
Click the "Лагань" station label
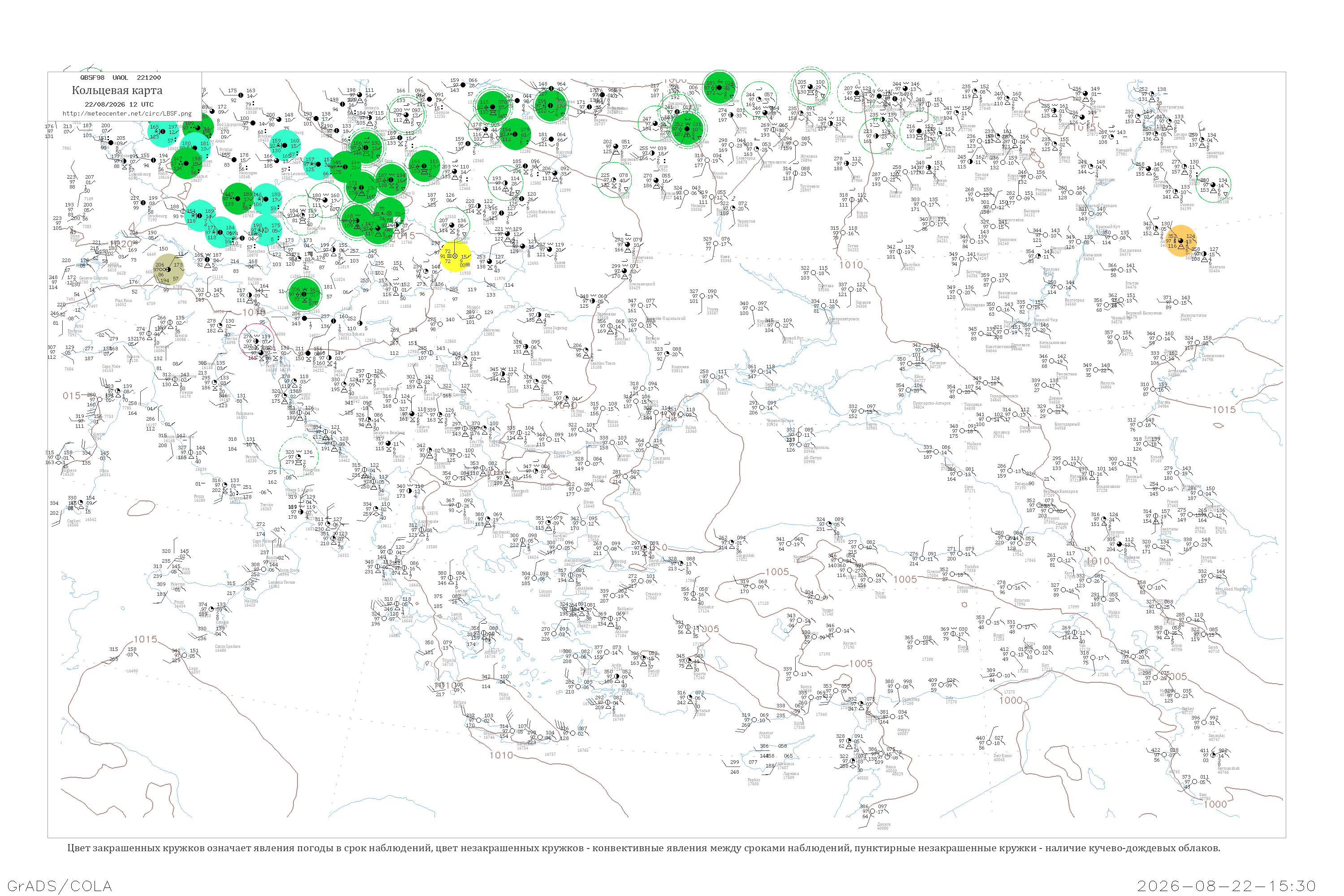tap(1163, 402)
